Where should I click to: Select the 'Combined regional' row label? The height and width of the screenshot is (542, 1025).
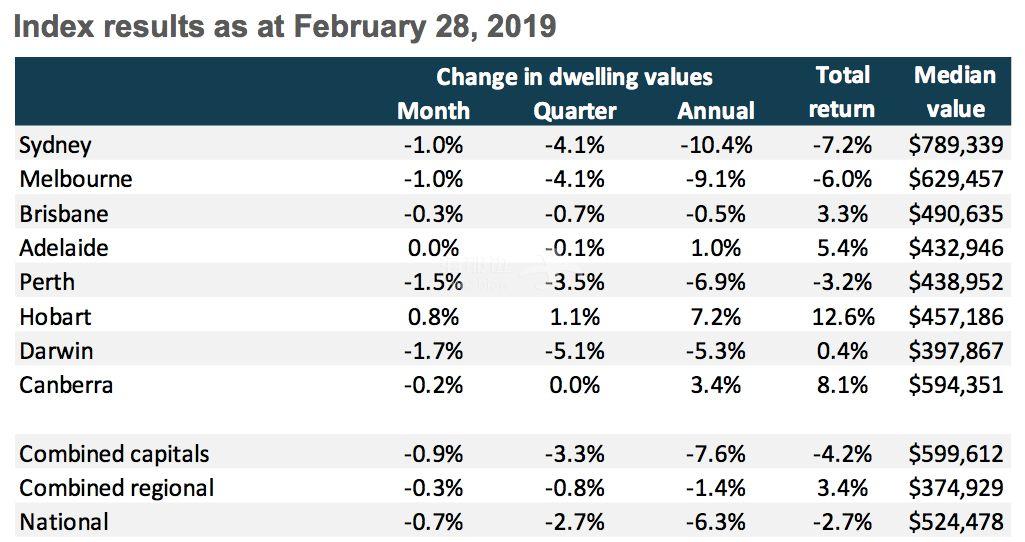117,488
